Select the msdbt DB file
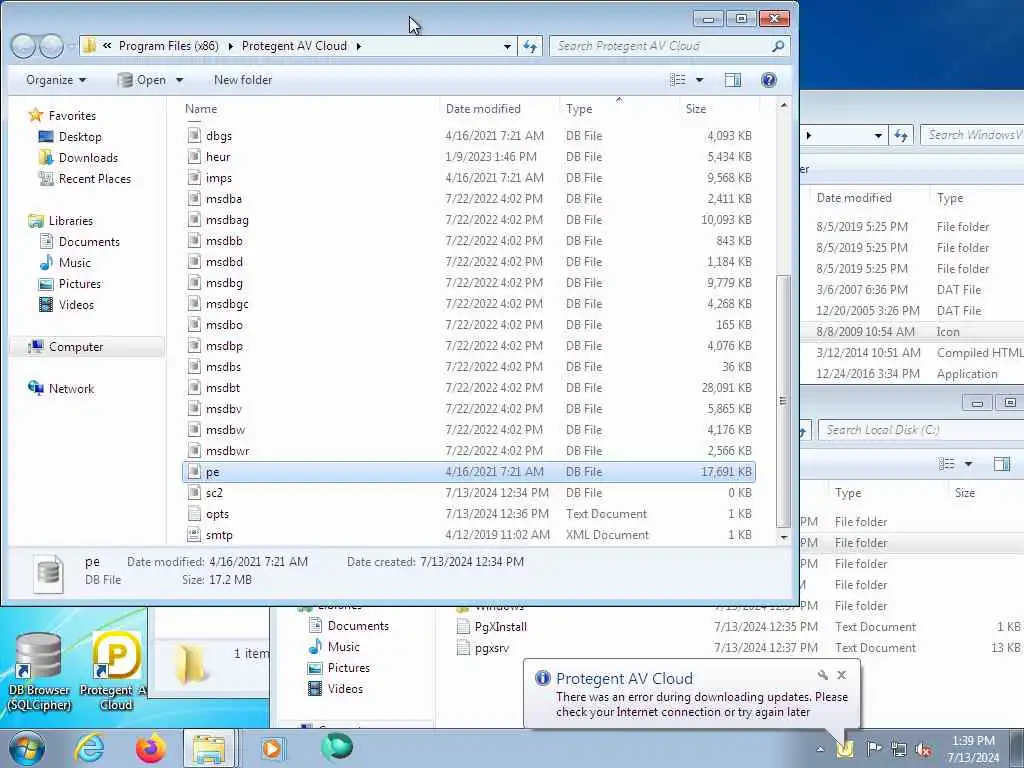 [x=468, y=388]
